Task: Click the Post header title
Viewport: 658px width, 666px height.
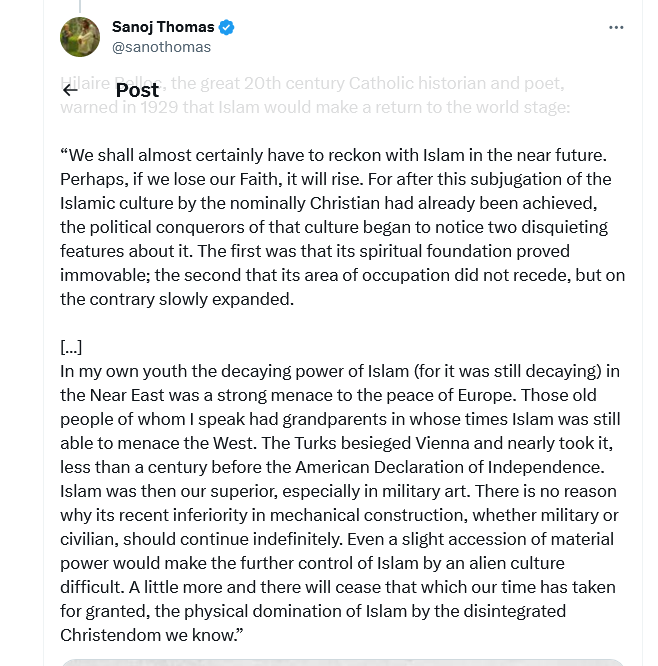Action: pos(137,91)
